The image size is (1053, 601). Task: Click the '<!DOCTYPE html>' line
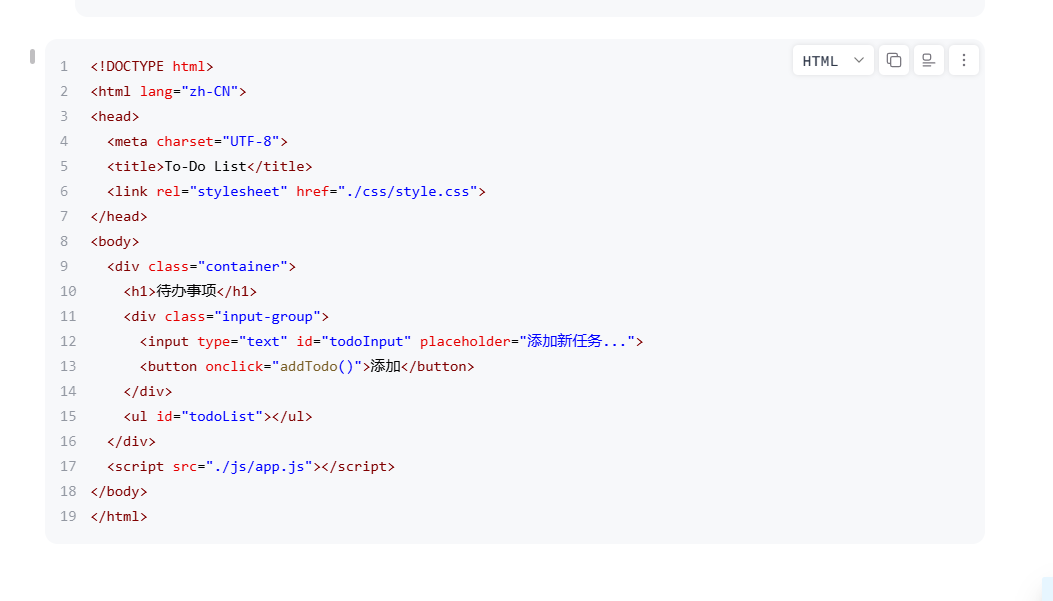click(x=152, y=66)
